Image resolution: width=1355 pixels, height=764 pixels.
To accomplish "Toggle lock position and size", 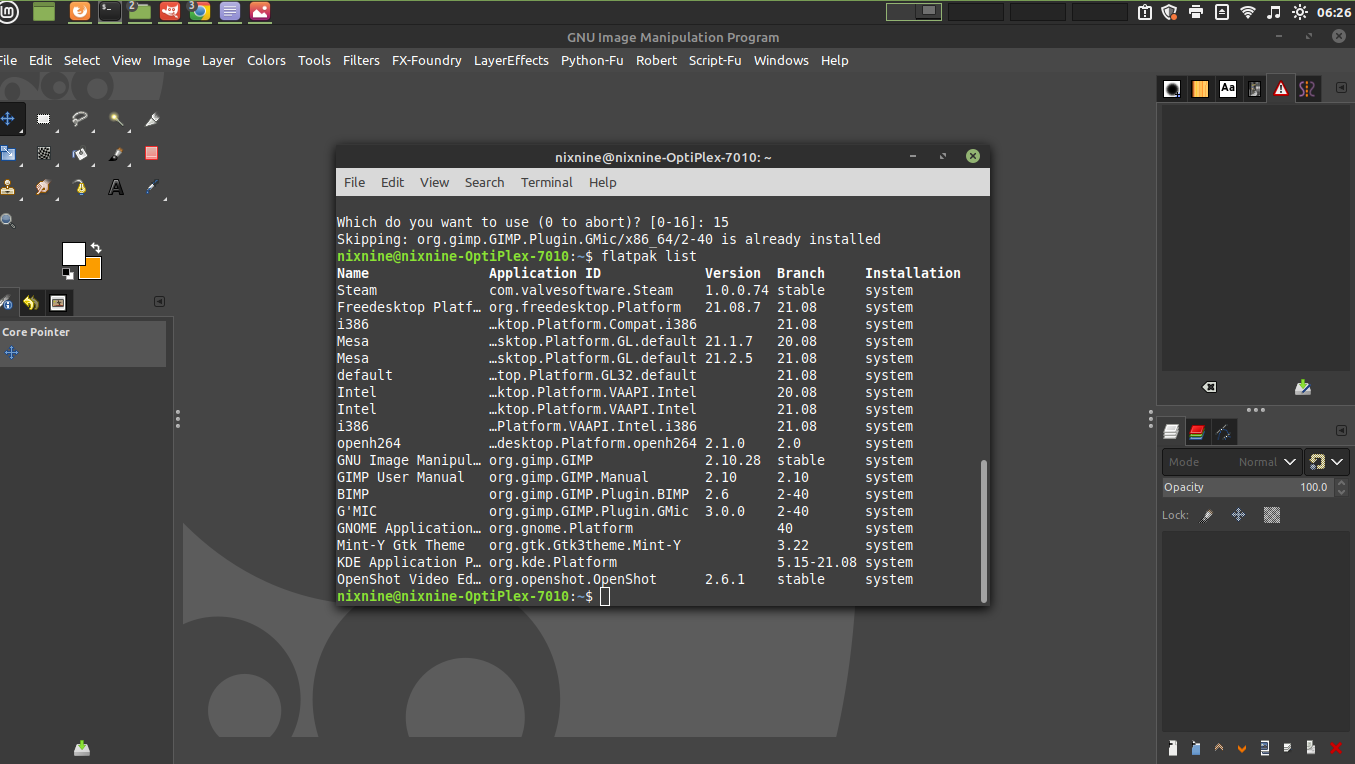I will [1239, 515].
